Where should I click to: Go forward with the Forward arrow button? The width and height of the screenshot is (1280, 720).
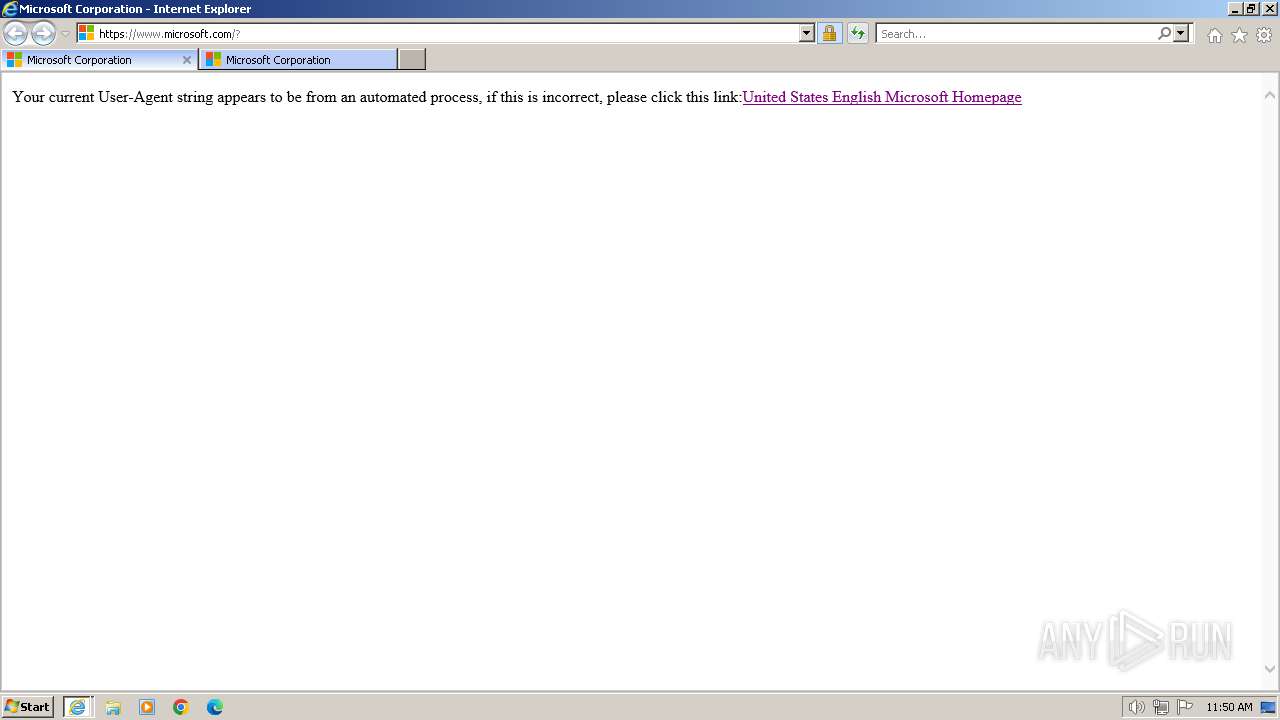pyautogui.click(x=43, y=33)
